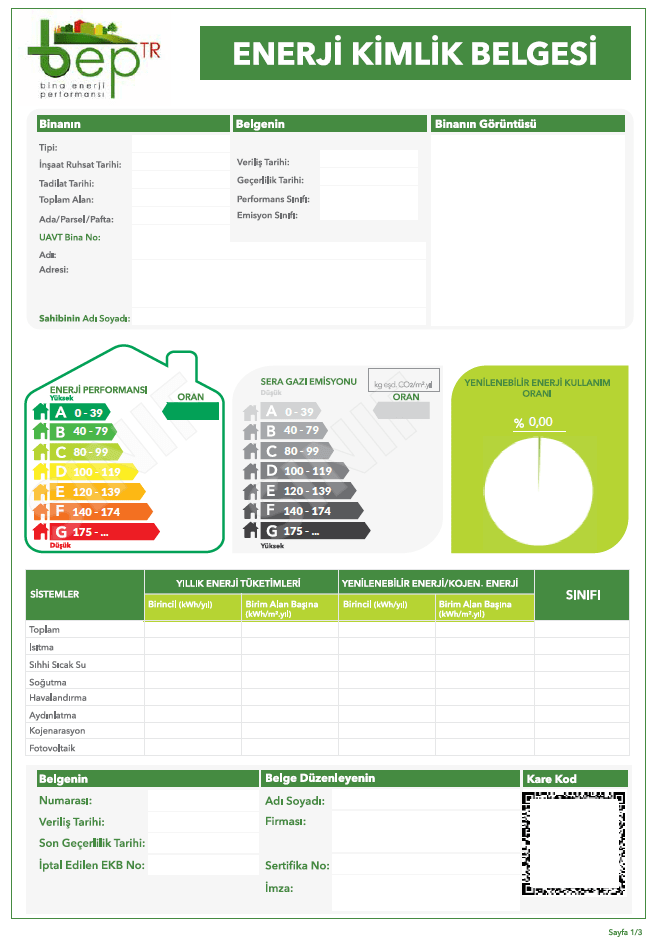Click the grey house icon beside emission class A

coord(251,412)
